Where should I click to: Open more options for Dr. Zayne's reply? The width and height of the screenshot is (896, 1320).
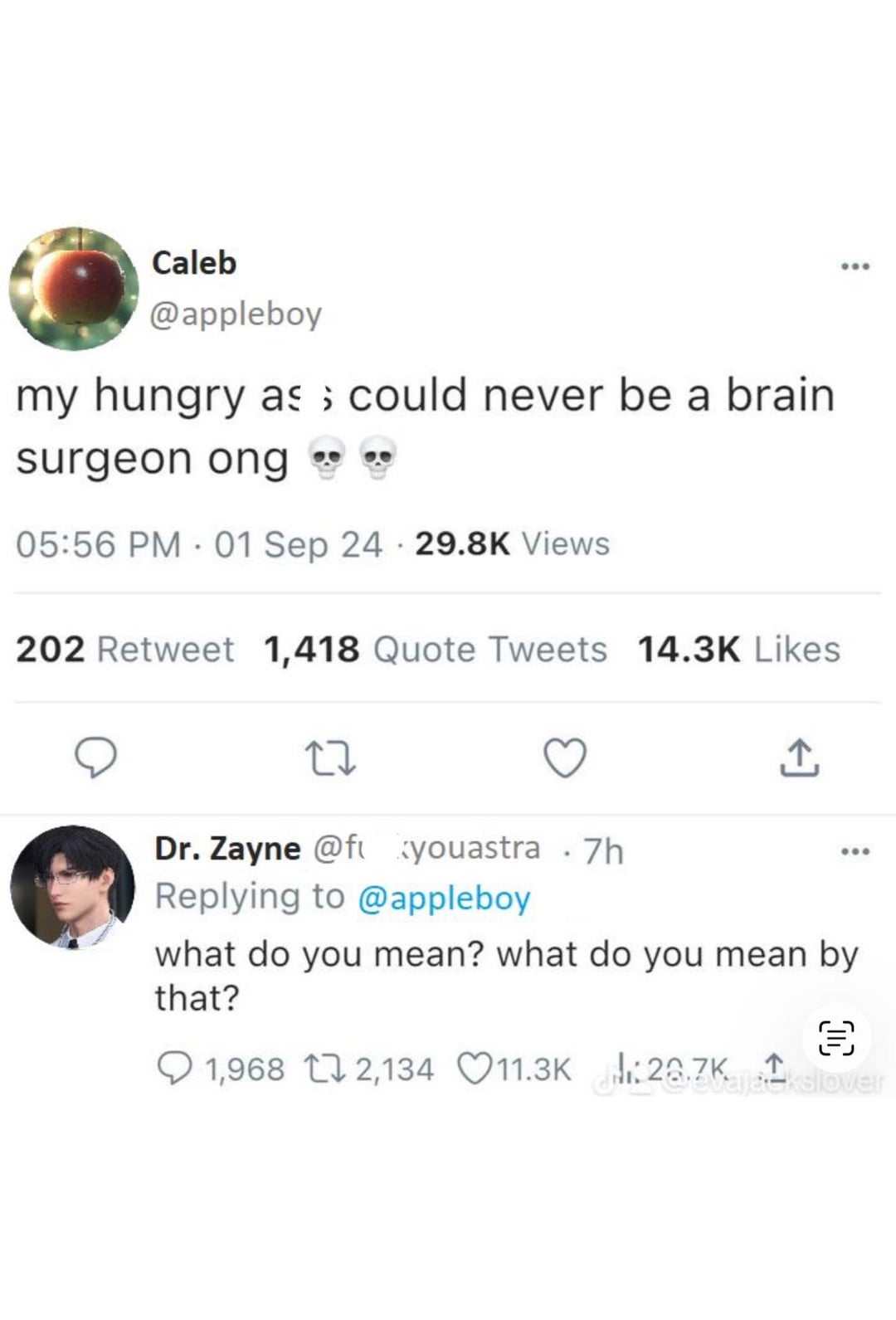[855, 851]
